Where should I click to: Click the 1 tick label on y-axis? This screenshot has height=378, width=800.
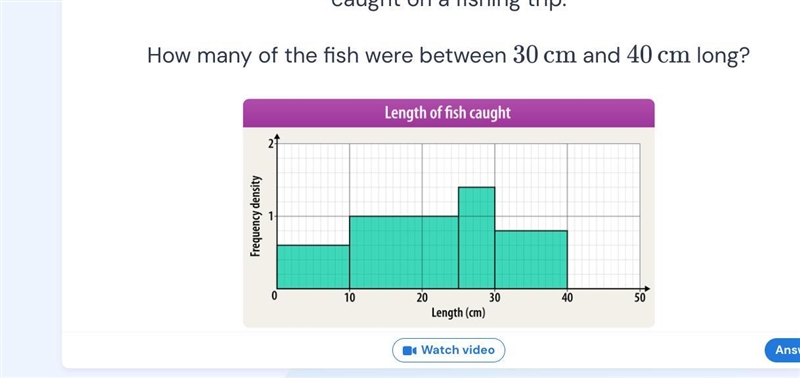click(271, 216)
